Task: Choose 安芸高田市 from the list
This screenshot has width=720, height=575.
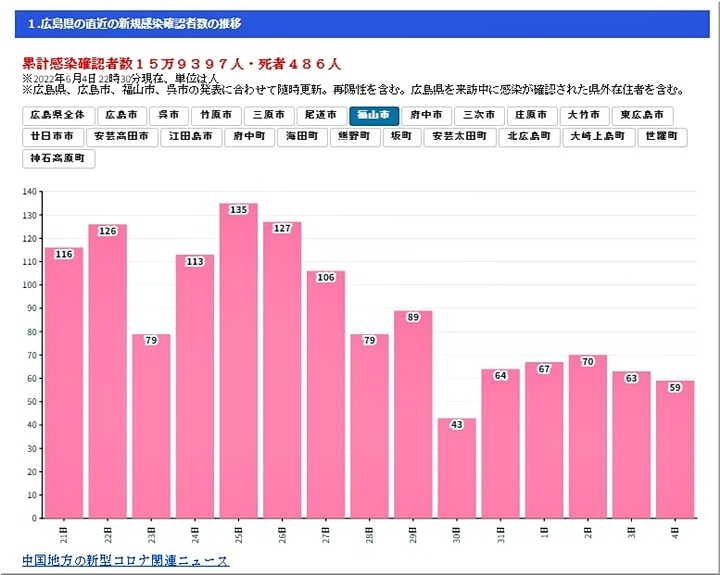Action: click(x=122, y=136)
